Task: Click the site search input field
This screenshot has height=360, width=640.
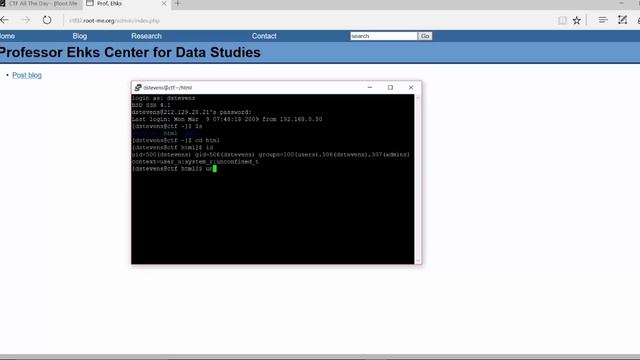Action: tap(384, 36)
